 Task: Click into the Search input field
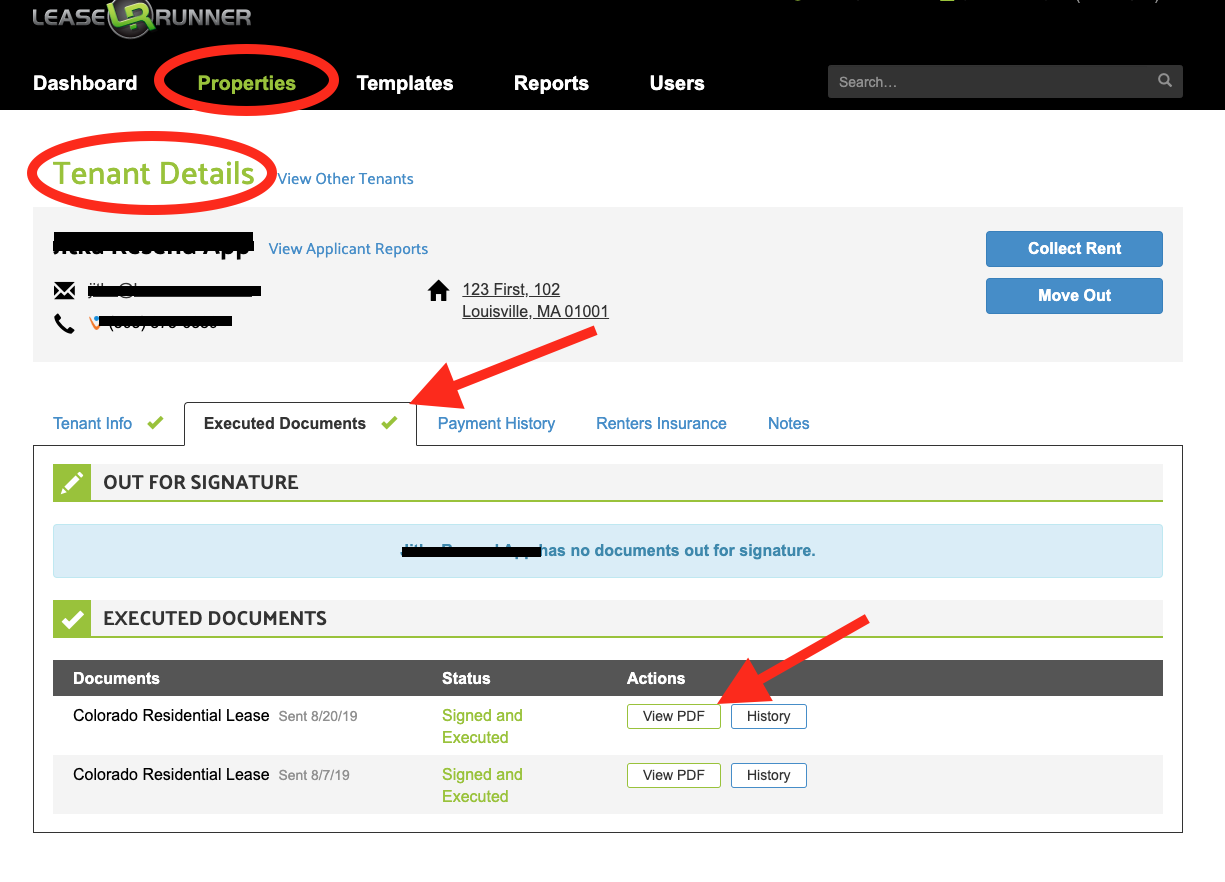click(990, 82)
